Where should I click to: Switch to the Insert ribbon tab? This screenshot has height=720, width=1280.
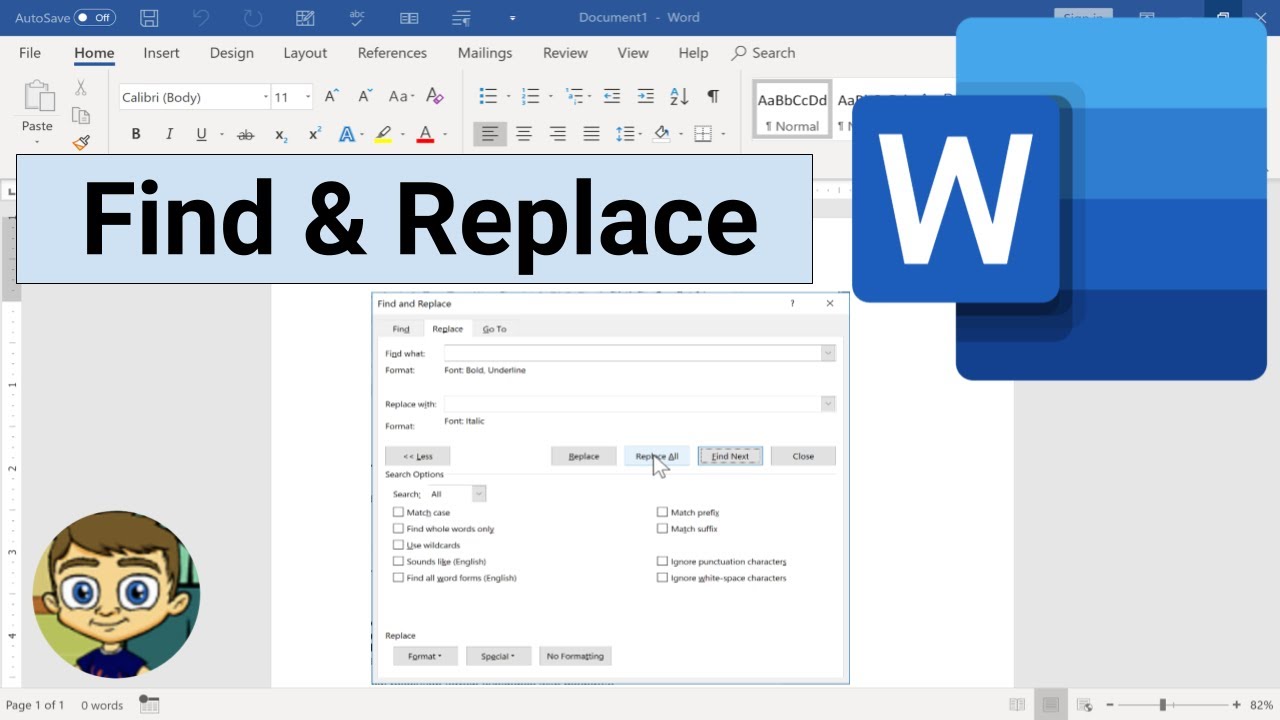coord(161,53)
